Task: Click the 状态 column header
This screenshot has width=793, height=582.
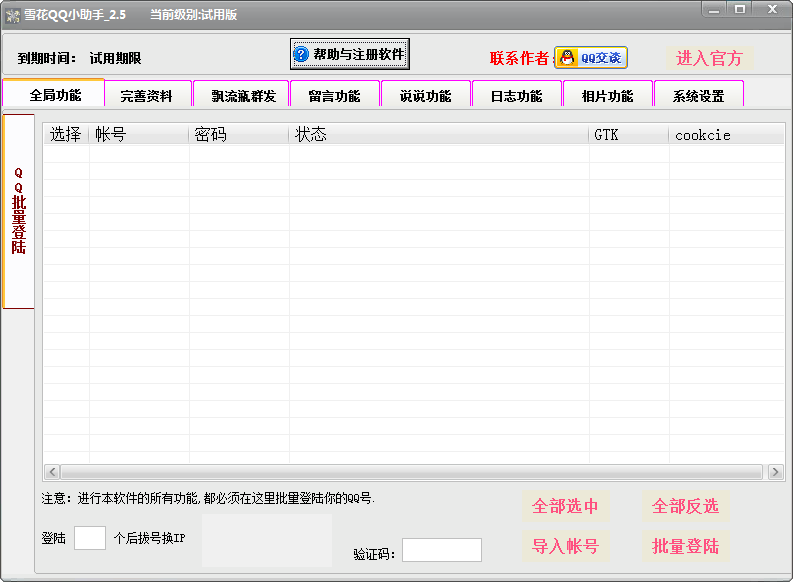Action: 439,135
